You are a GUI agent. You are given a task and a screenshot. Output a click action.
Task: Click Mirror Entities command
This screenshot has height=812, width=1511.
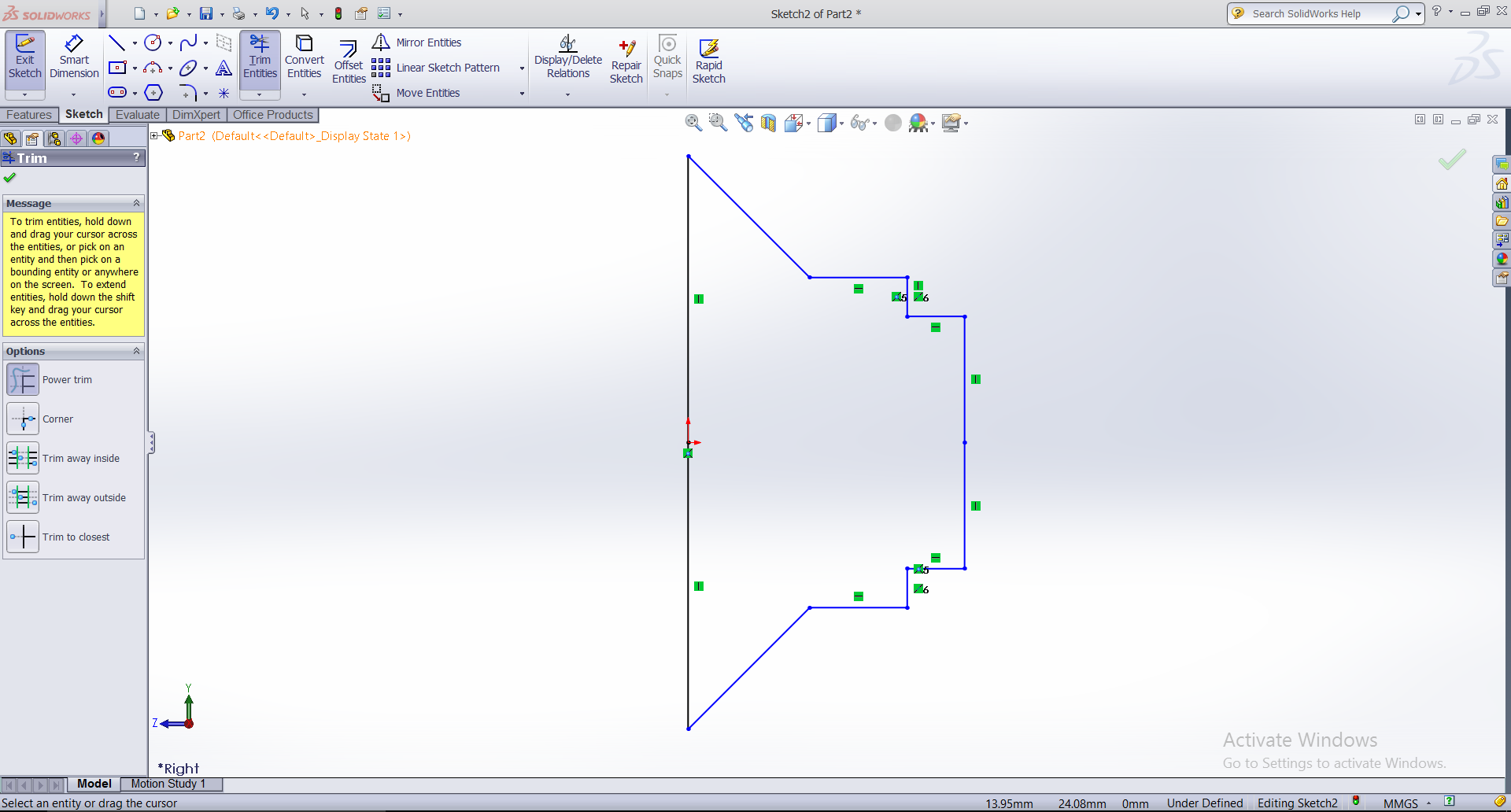[x=416, y=42]
